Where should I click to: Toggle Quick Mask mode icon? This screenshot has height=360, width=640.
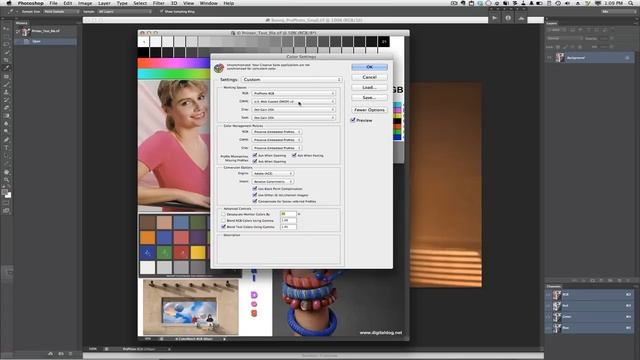click(6, 203)
